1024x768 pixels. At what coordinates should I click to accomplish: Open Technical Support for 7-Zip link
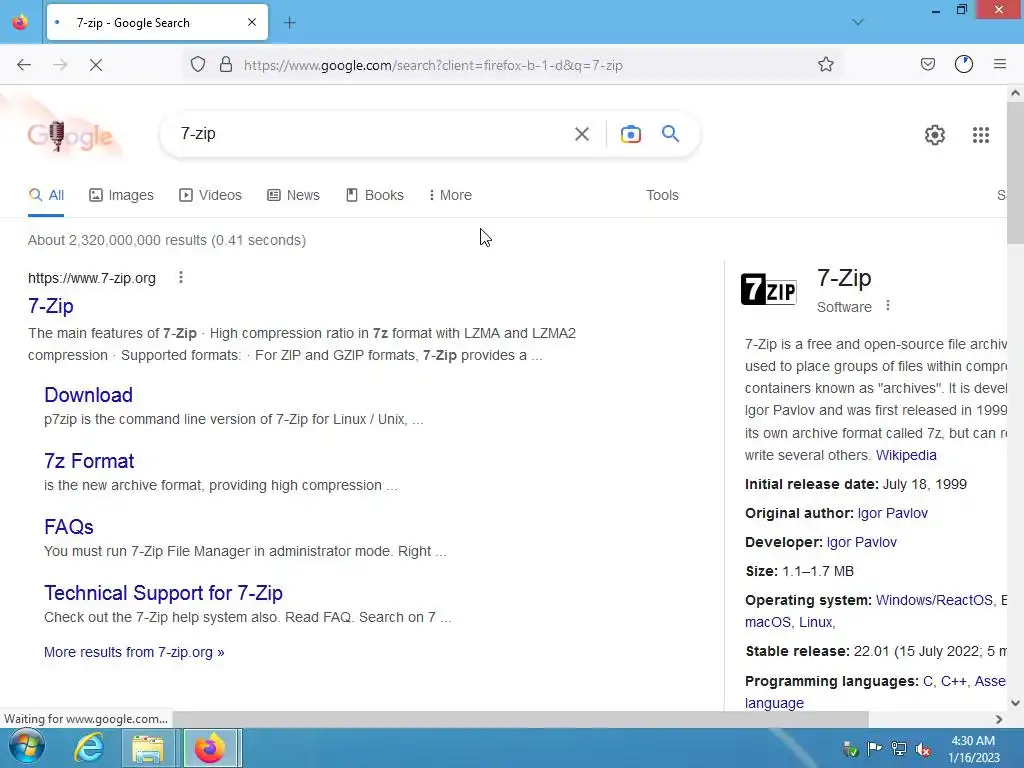click(163, 592)
